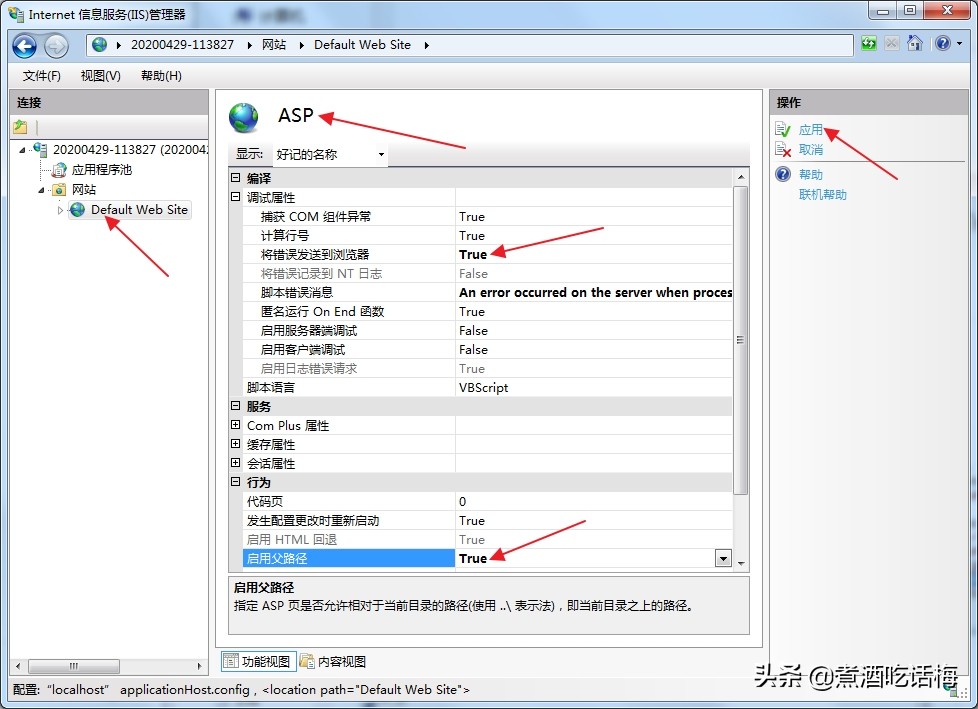Collapse the 行为 category
This screenshot has width=978, height=709.
click(235, 482)
